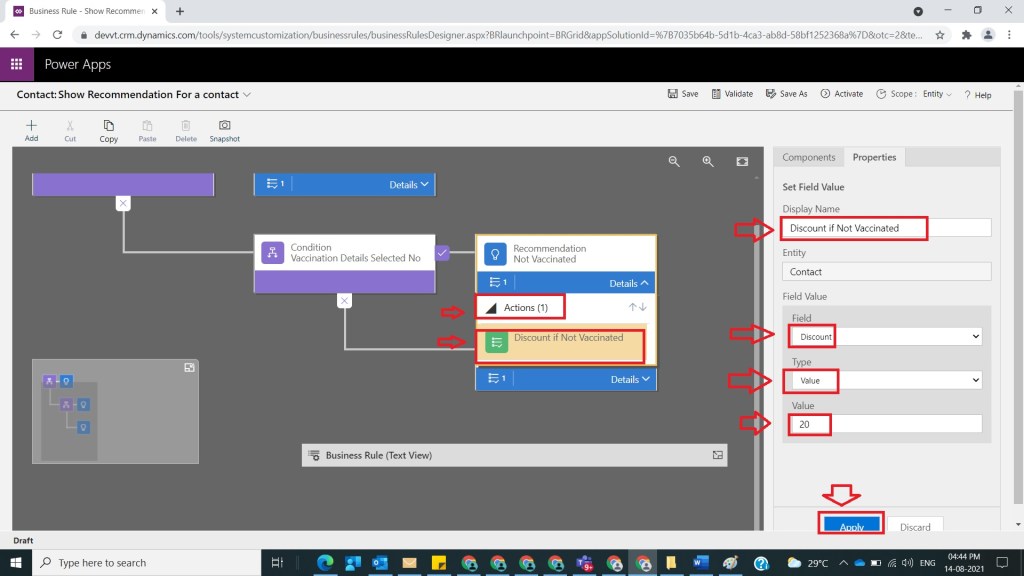Click the X connector below the Condition
This screenshot has height=576, width=1024.
pos(344,300)
